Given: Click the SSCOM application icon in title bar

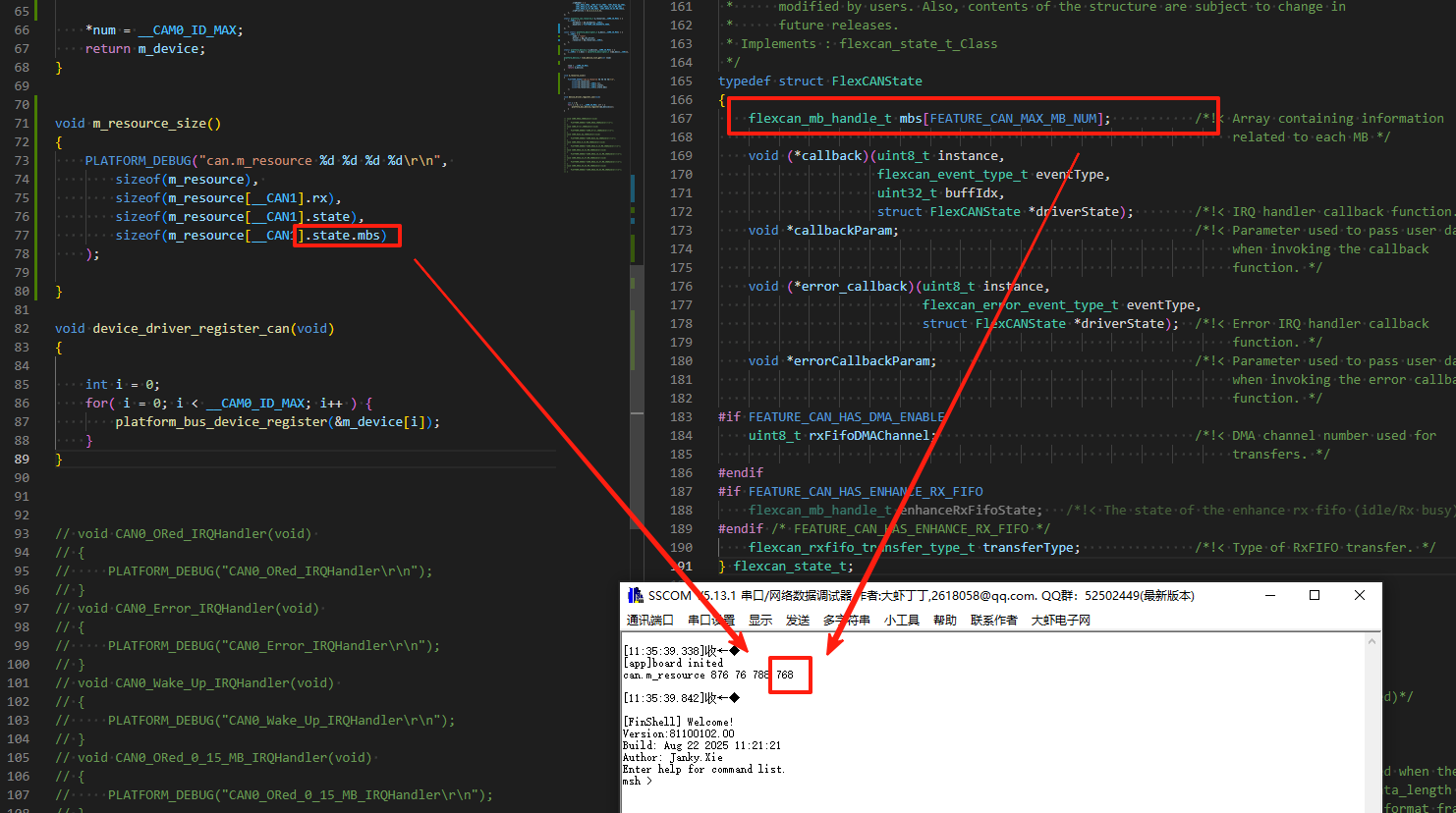Looking at the screenshot, I should [636, 595].
